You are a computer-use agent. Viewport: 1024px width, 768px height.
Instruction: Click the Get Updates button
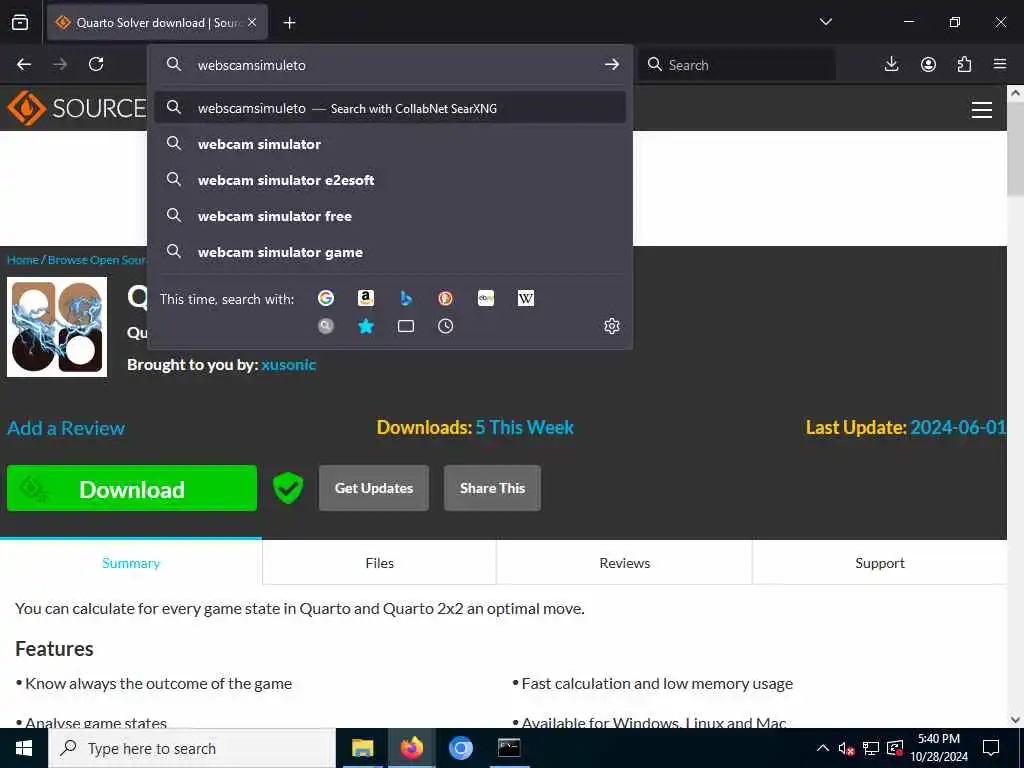pos(374,488)
